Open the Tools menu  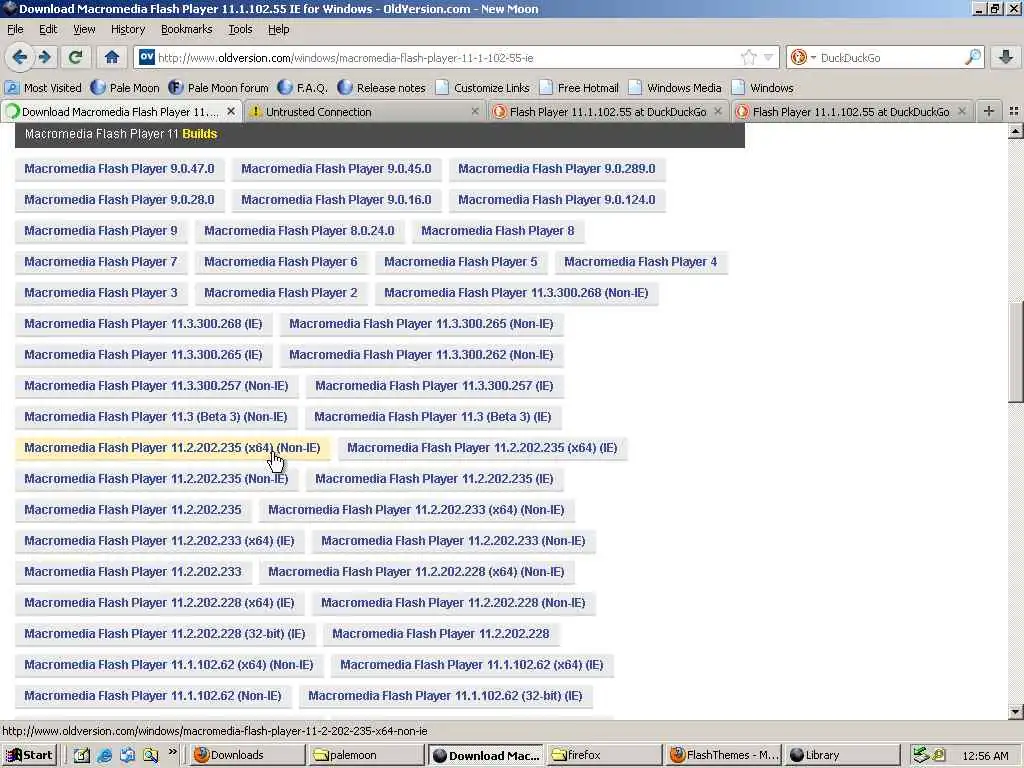[x=240, y=29]
